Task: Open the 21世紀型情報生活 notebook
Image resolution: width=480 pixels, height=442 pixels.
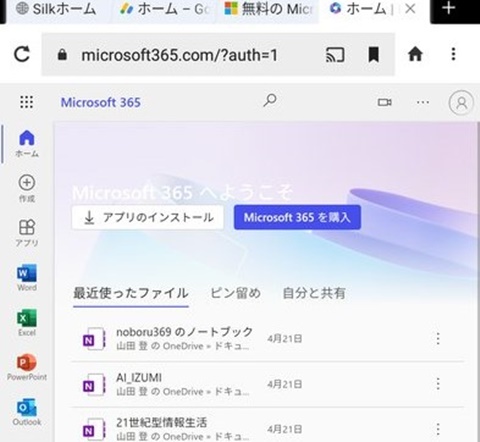Action: point(162,423)
